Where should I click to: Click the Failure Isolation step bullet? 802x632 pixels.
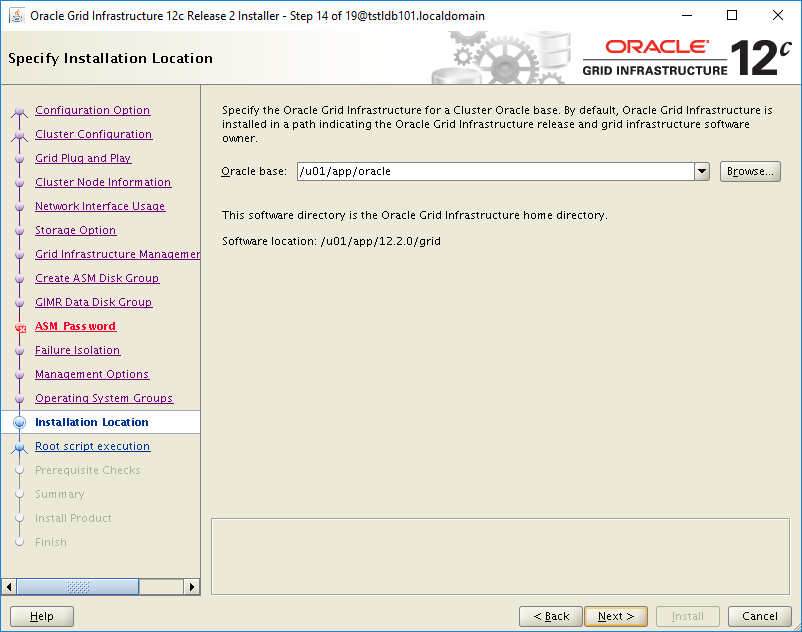[19, 351]
